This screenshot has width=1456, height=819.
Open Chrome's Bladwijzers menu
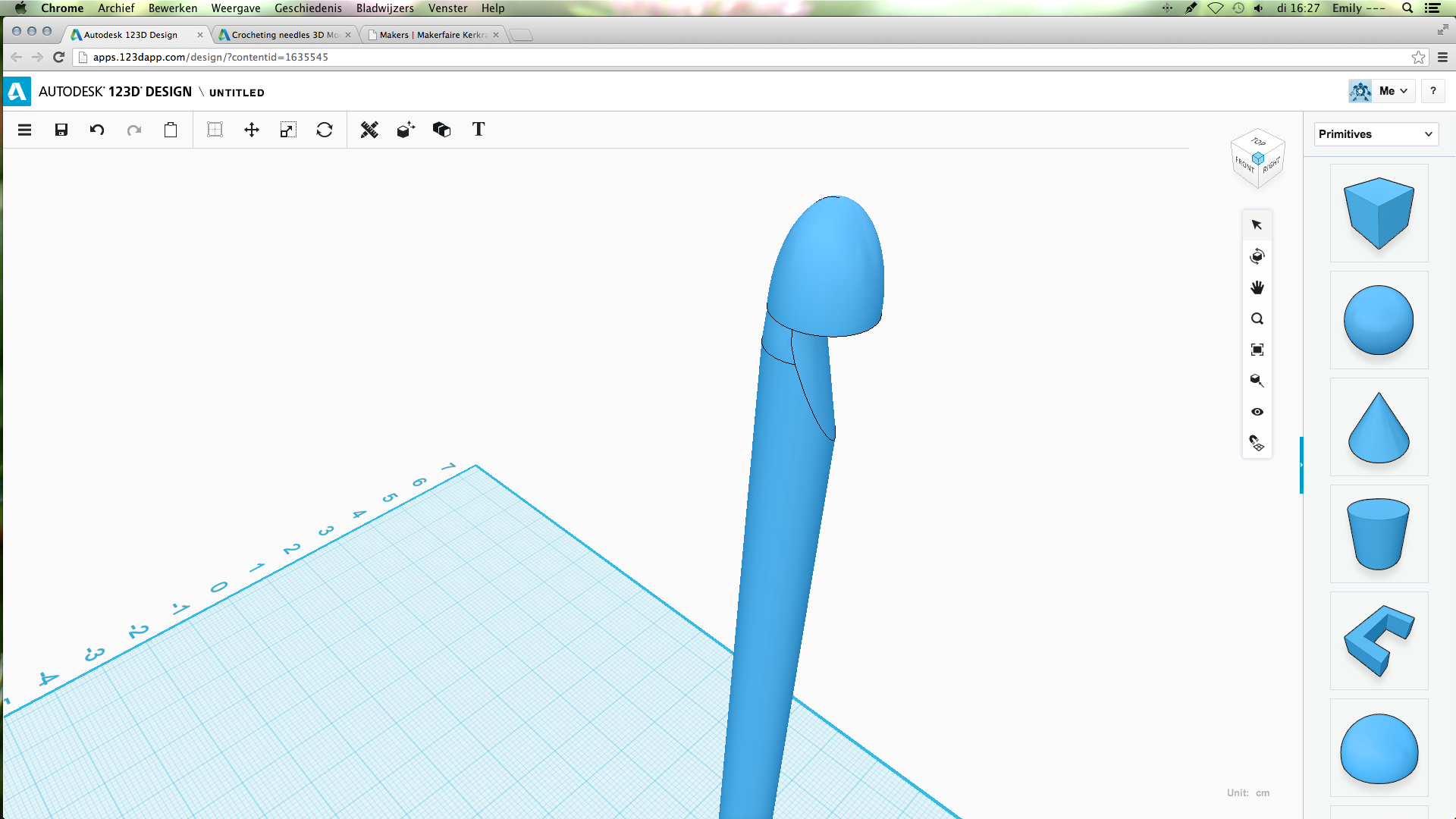384,8
